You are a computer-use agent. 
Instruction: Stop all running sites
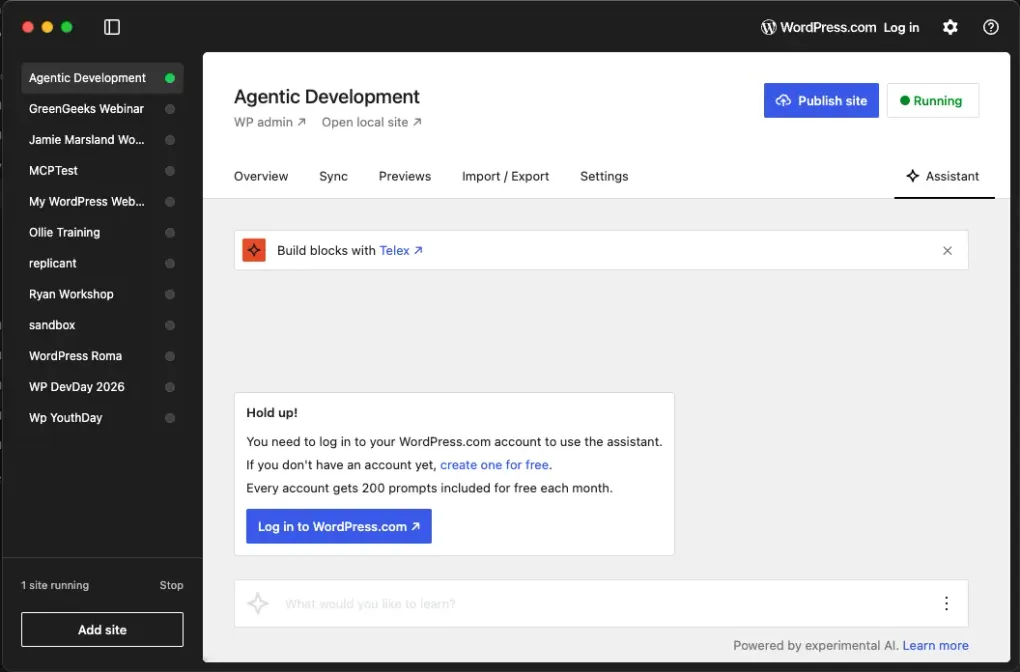point(171,585)
